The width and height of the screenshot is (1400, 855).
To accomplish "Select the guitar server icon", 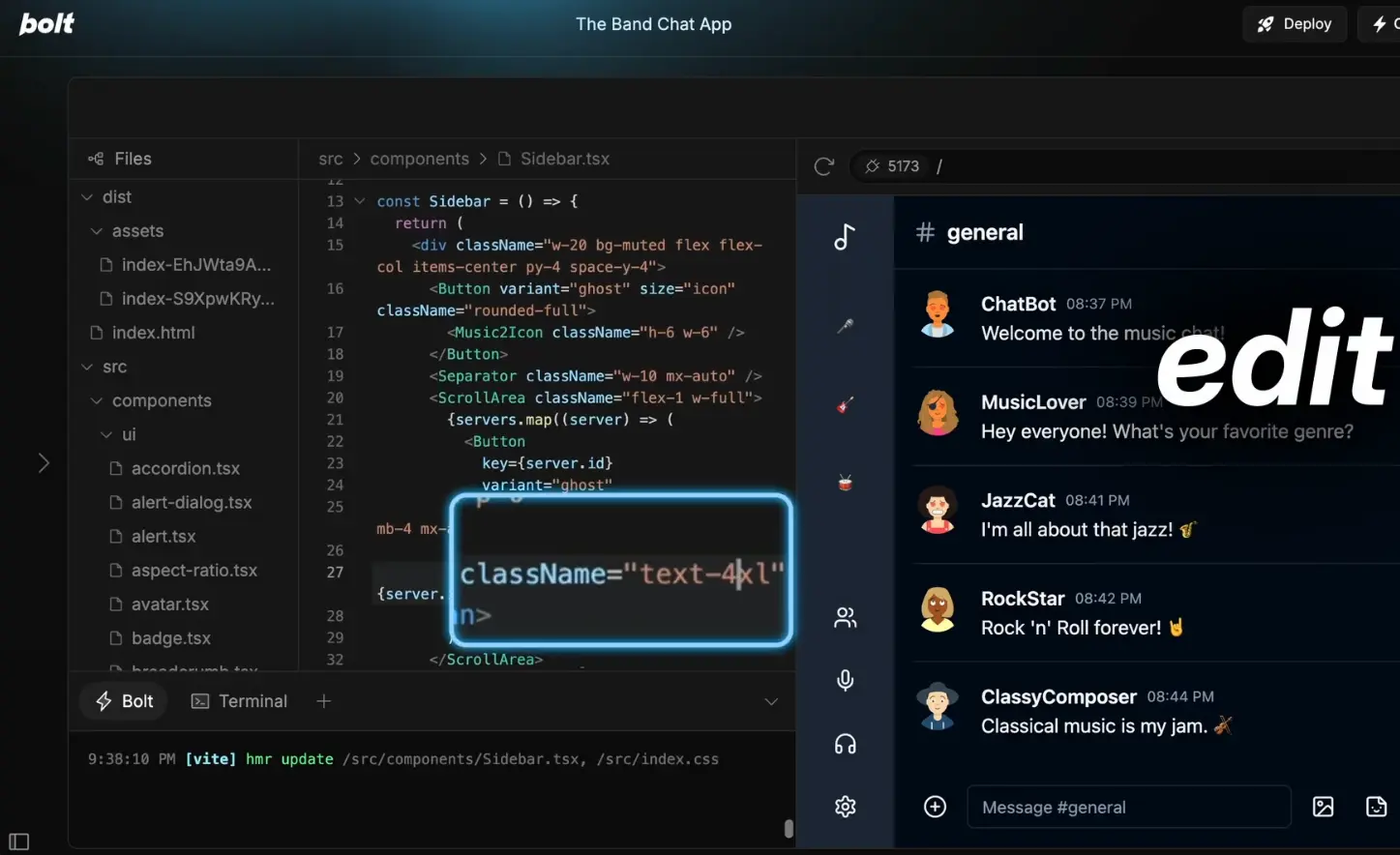I will tap(844, 405).
